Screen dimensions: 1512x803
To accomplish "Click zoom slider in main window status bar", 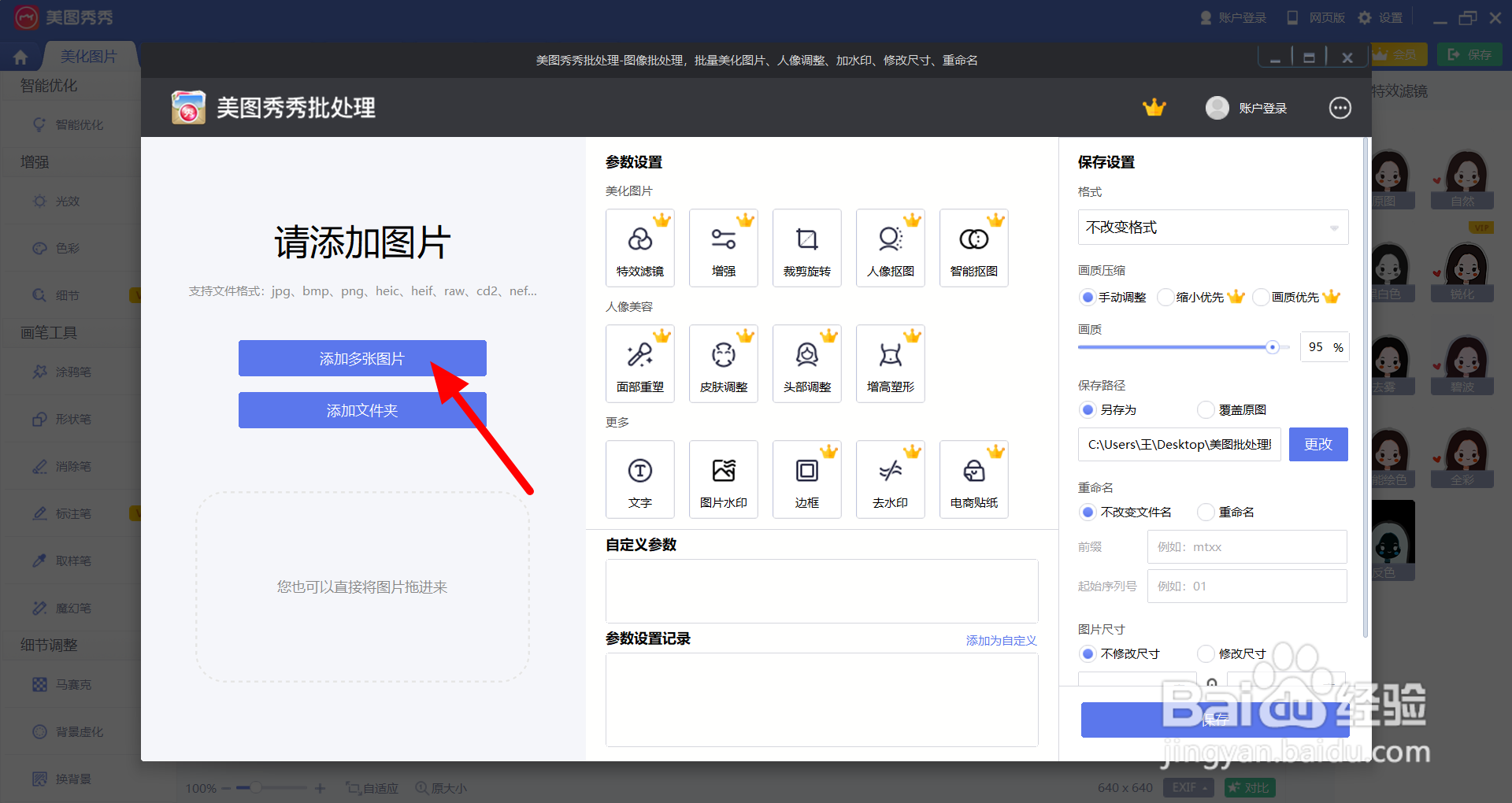I will pyautogui.click(x=272, y=787).
